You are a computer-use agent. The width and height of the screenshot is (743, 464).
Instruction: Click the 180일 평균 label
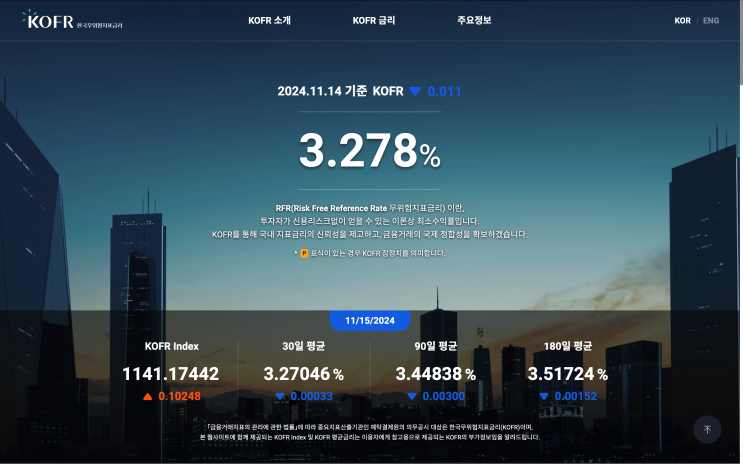[x=568, y=346]
